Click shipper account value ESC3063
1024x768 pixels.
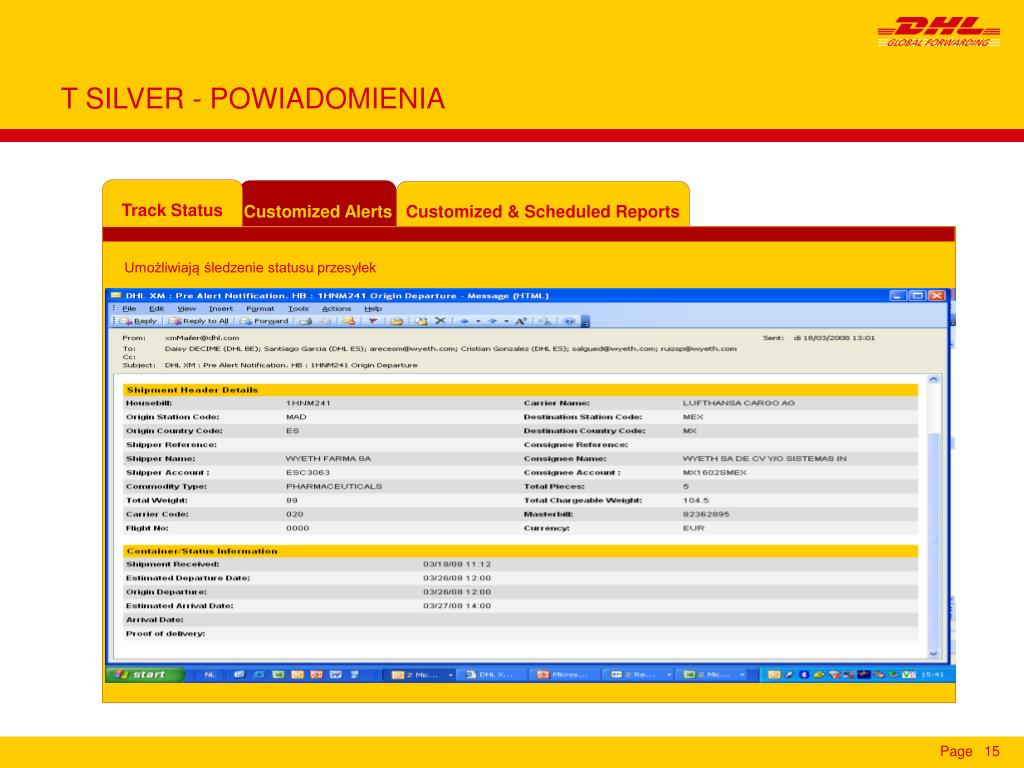(x=308, y=472)
